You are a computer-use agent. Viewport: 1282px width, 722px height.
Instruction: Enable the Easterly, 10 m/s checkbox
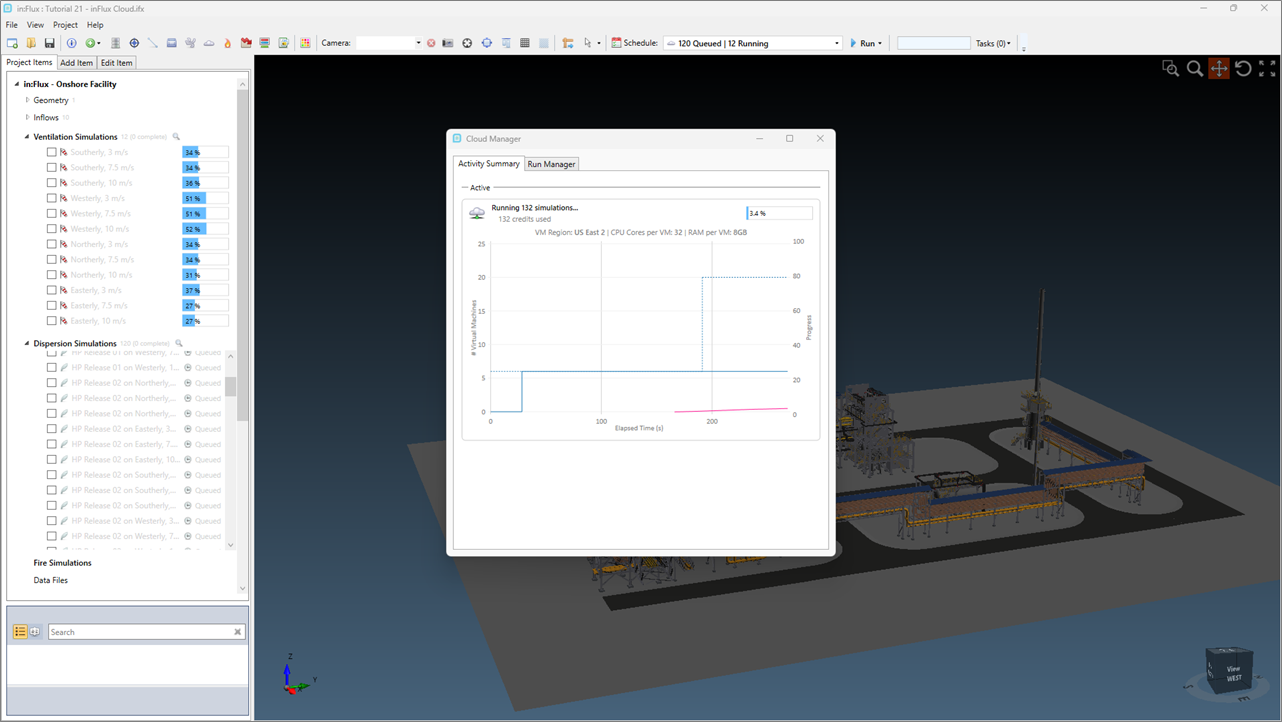click(x=52, y=321)
